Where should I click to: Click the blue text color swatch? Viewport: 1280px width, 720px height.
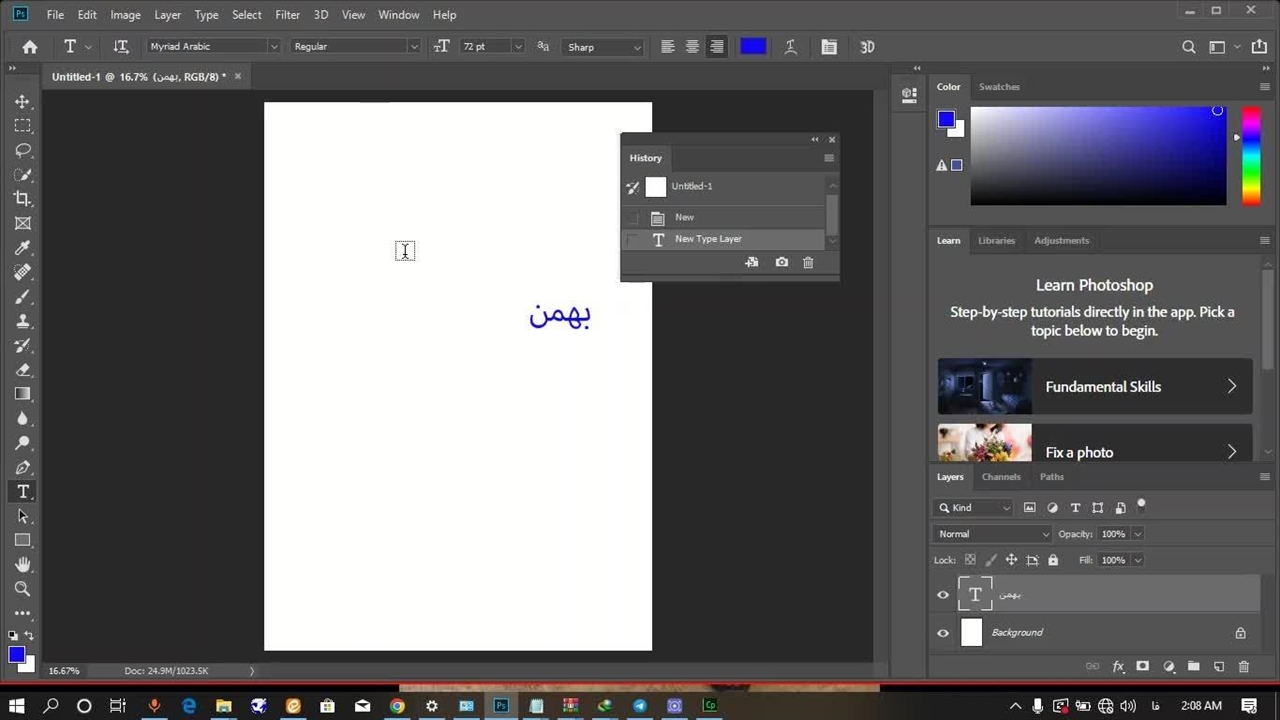click(753, 47)
